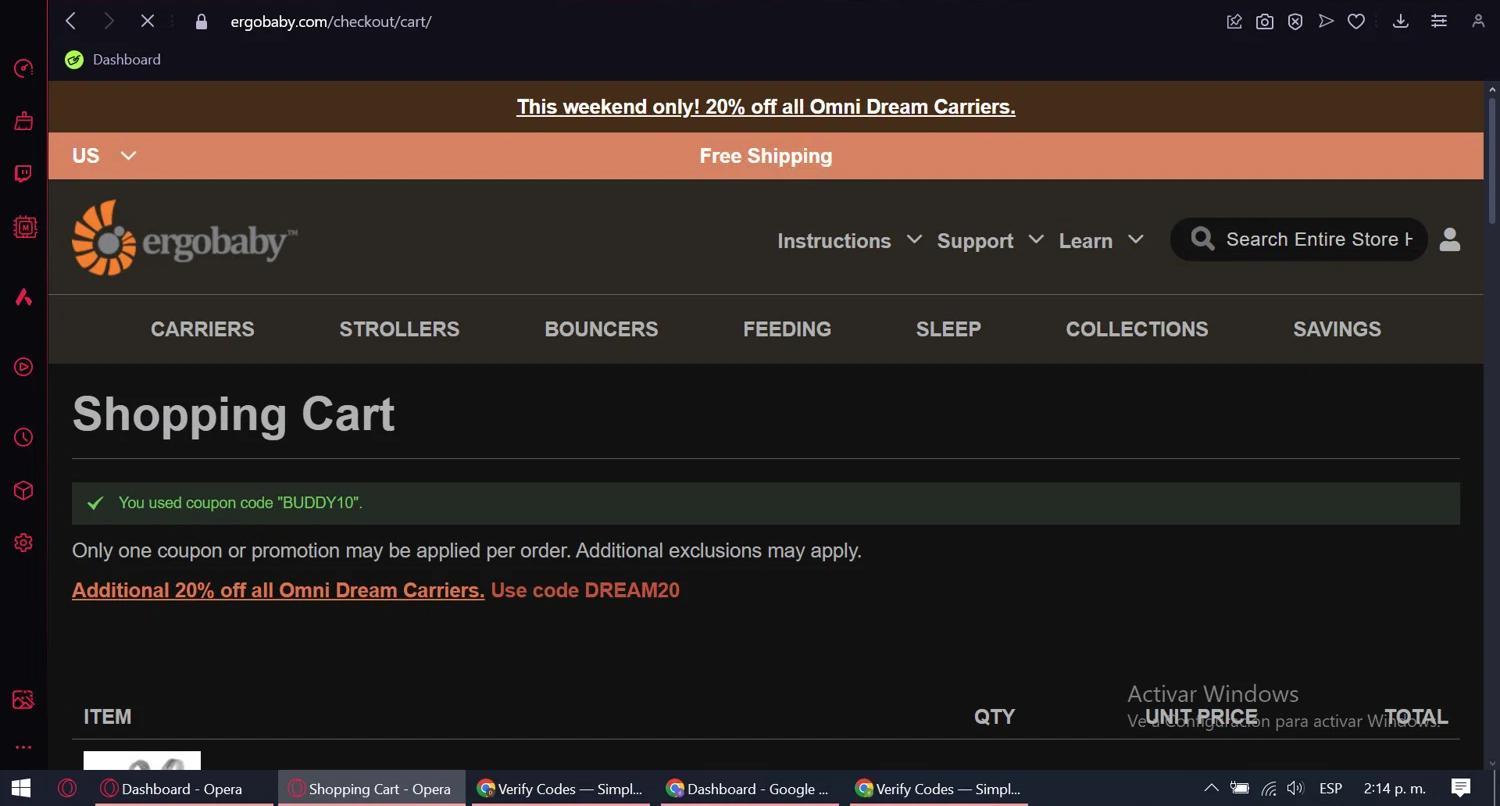Click the site security padlock icon
This screenshot has width=1500, height=806.
201,21
